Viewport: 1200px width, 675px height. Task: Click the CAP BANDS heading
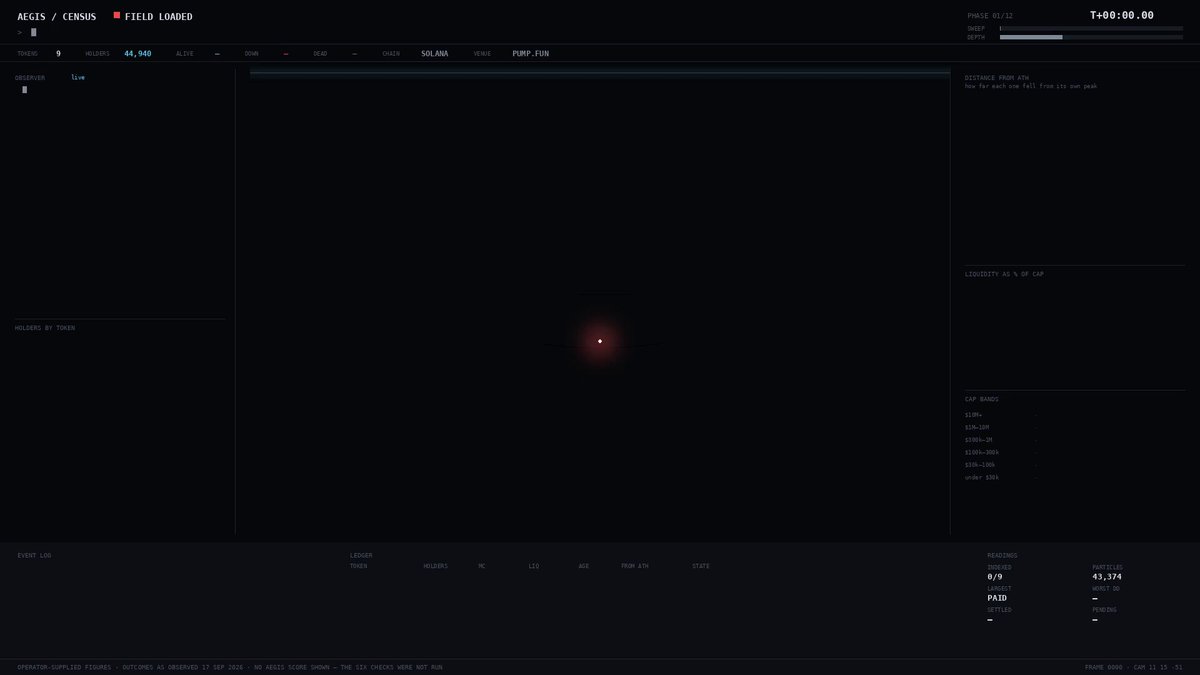982,399
